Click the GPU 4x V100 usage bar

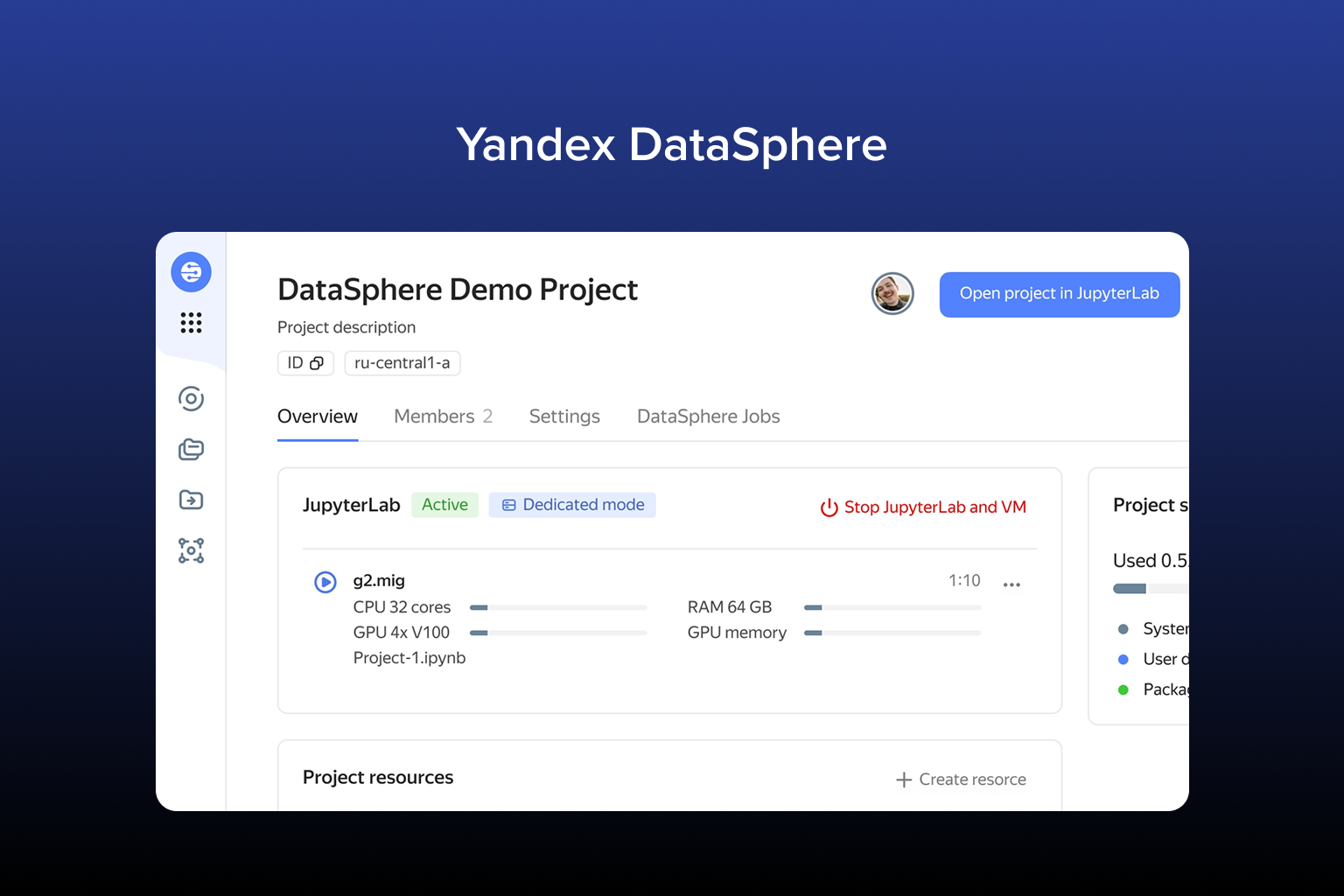(x=558, y=633)
